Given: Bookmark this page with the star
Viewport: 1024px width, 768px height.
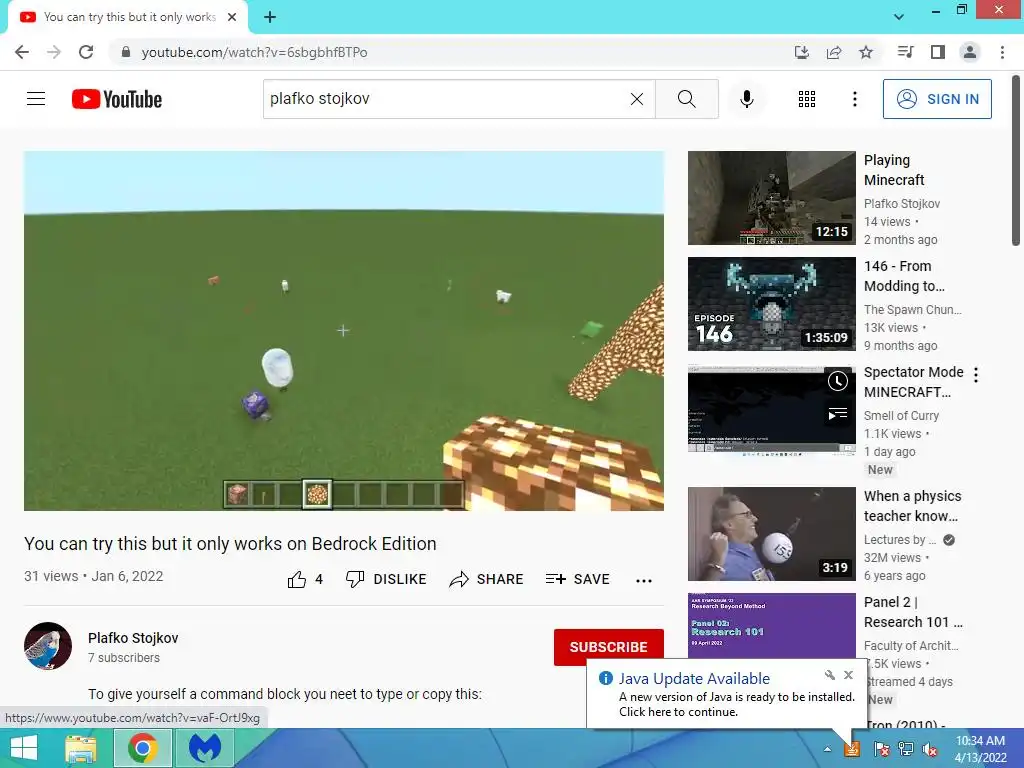Looking at the screenshot, I should pyautogui.click(x=866, y=52).
